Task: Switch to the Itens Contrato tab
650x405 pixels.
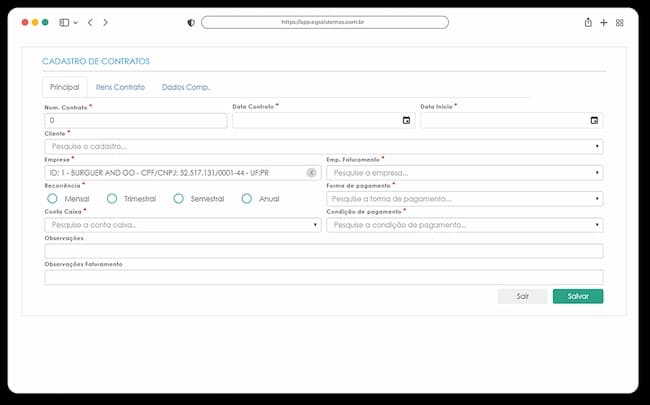Action: (x=120, y=87)
